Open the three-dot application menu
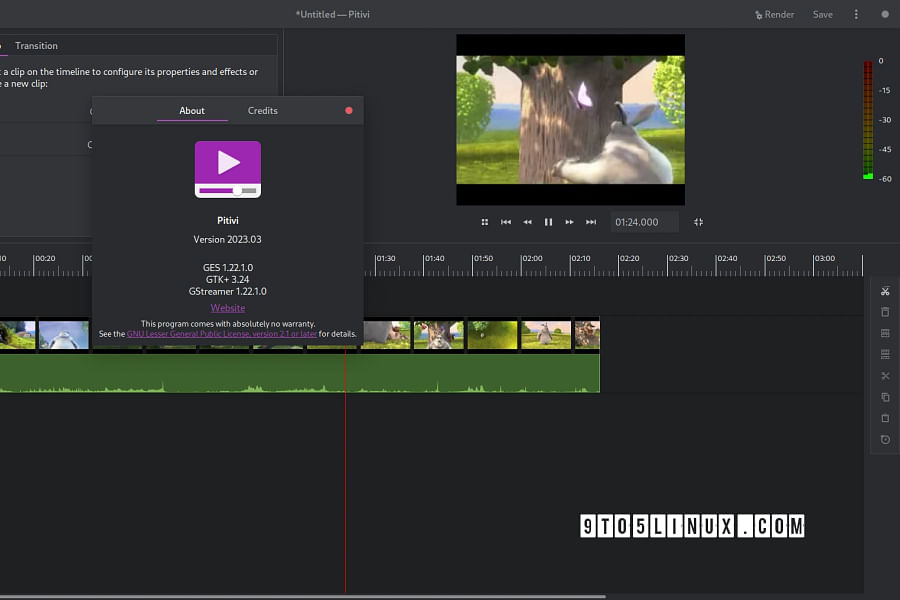The width and height of the screenshot is (900, 600). [x=857, y=14]
